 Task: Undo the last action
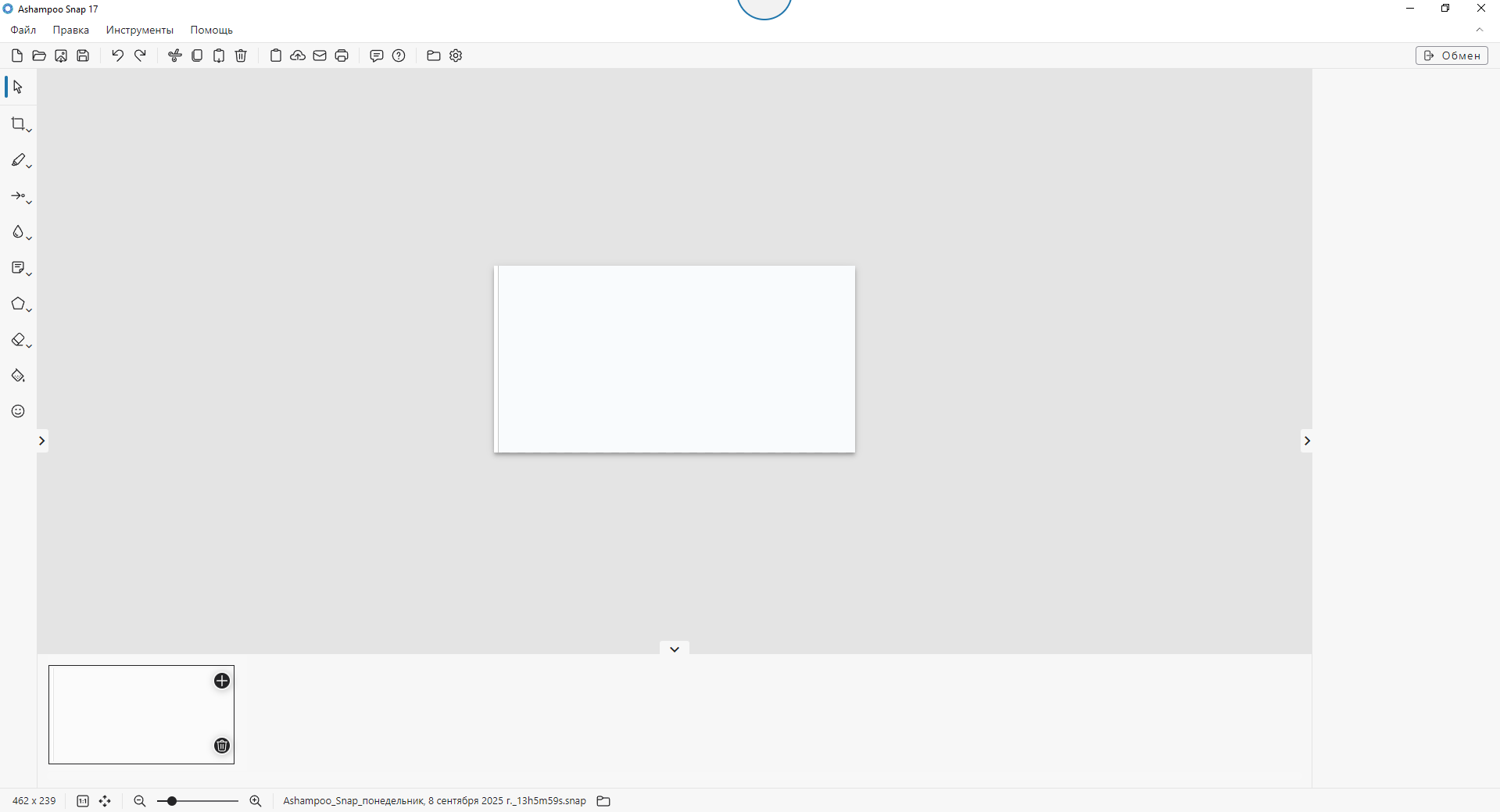tap(117, 55)
